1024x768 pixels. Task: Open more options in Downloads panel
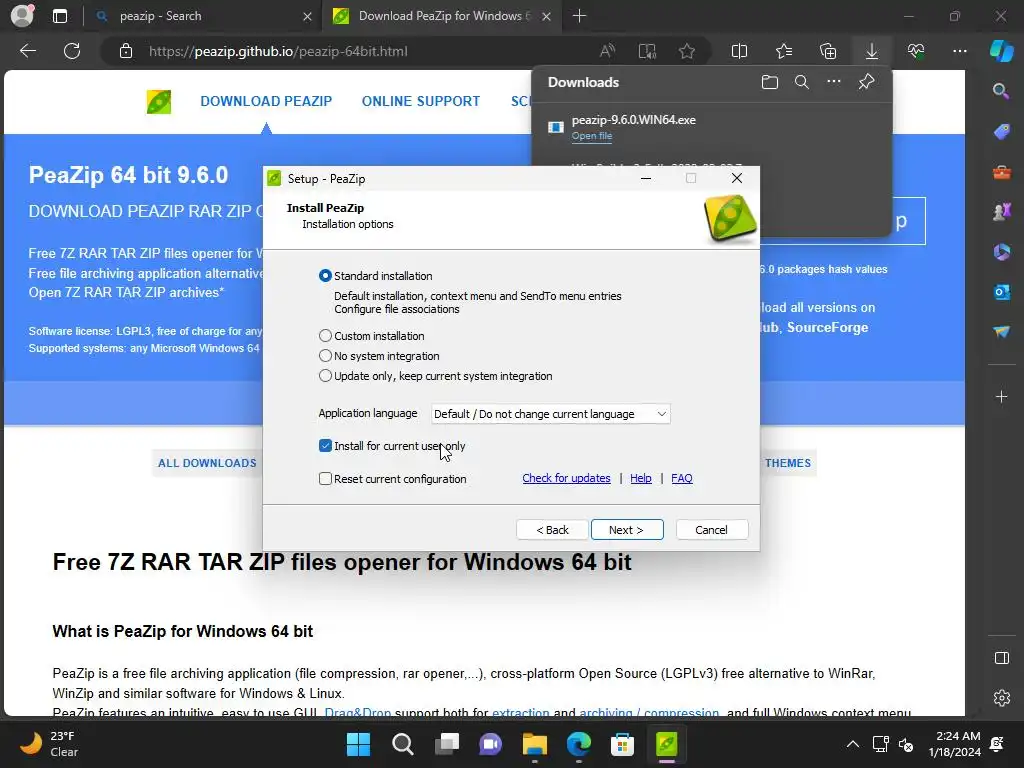coord(834,82)
